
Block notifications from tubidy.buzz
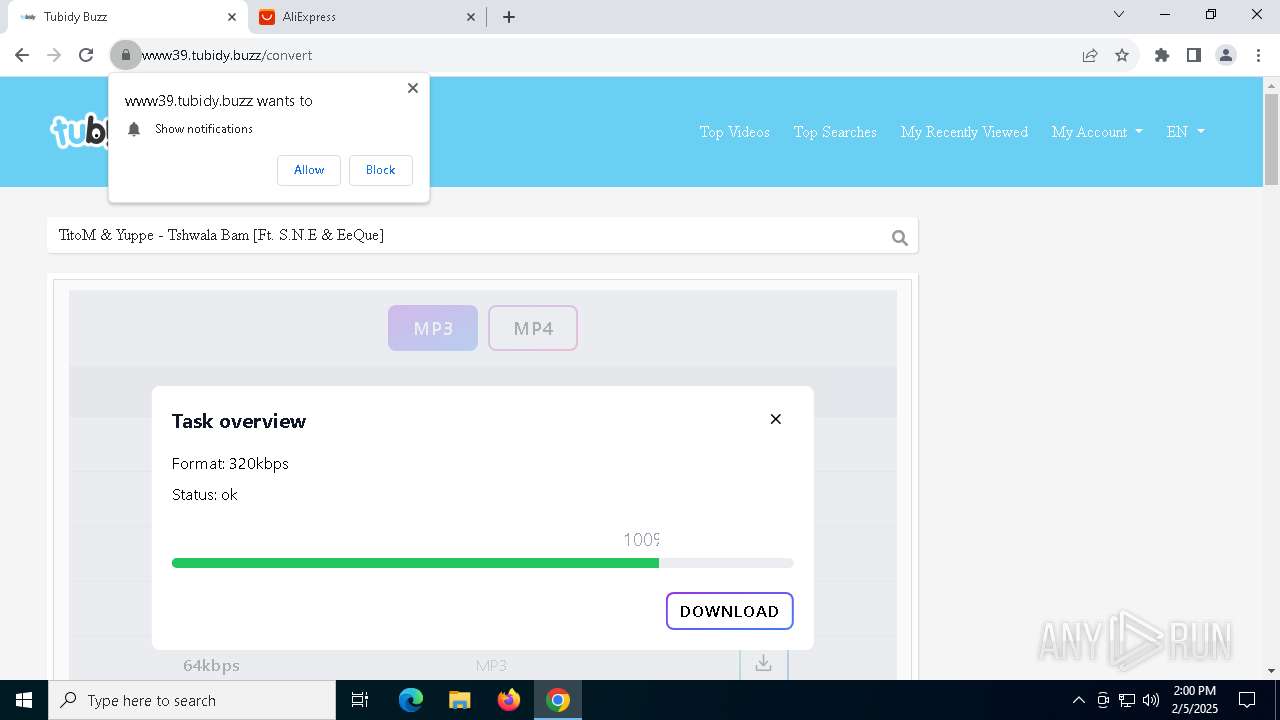pos(381,170)
